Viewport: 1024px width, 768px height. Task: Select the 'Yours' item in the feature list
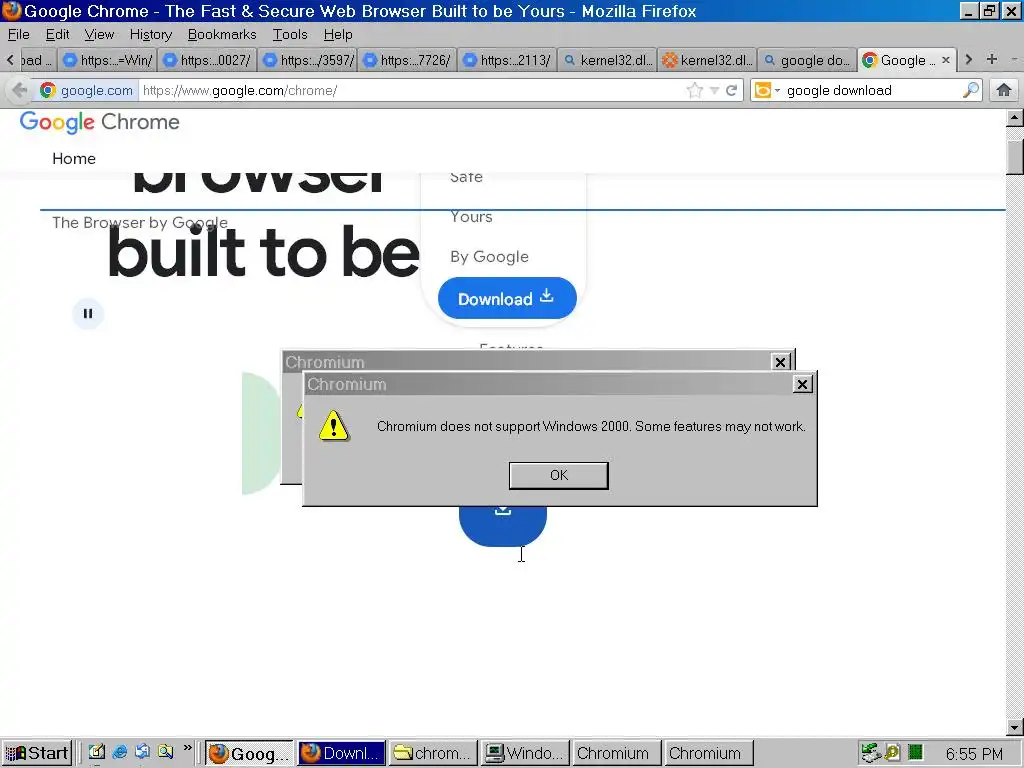(x=471, y=217)
